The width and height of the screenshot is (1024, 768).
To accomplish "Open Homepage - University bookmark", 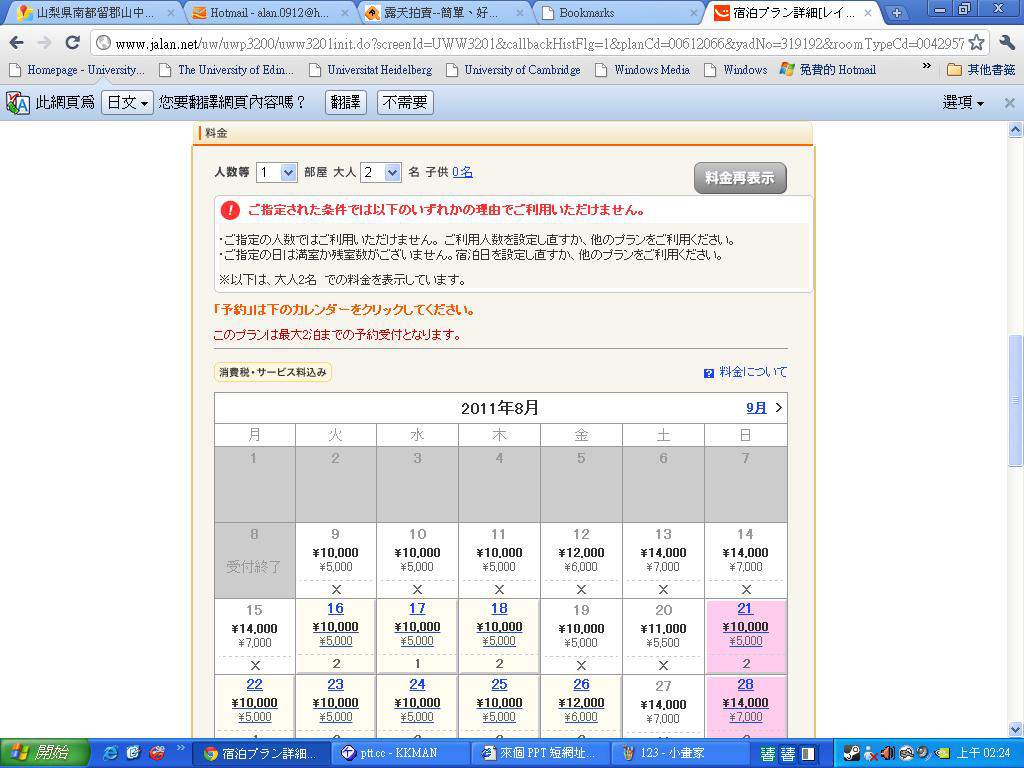I will coord(76,70).
